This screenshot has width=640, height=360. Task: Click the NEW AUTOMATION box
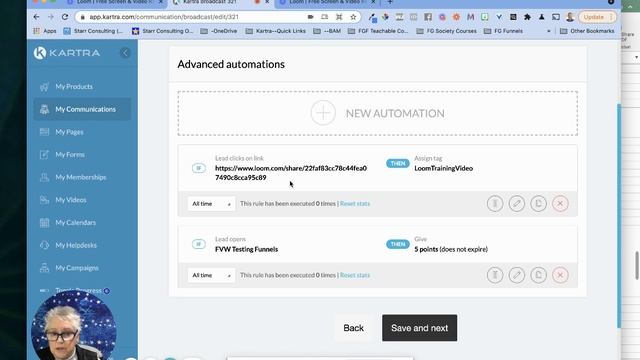(x=378, y=113)
